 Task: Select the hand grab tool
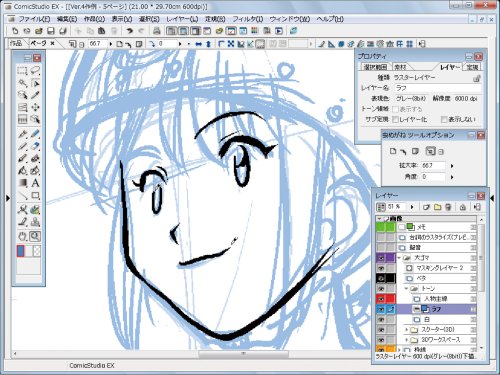(x=22, y=236)
